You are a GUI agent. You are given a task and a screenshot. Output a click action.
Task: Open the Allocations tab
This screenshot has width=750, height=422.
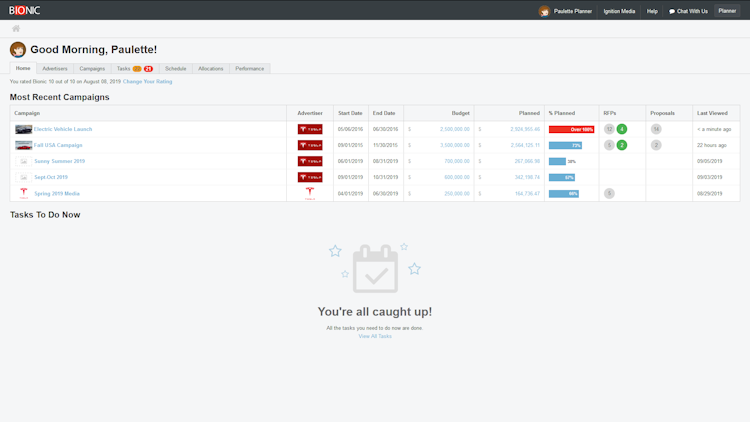point(211,69)
